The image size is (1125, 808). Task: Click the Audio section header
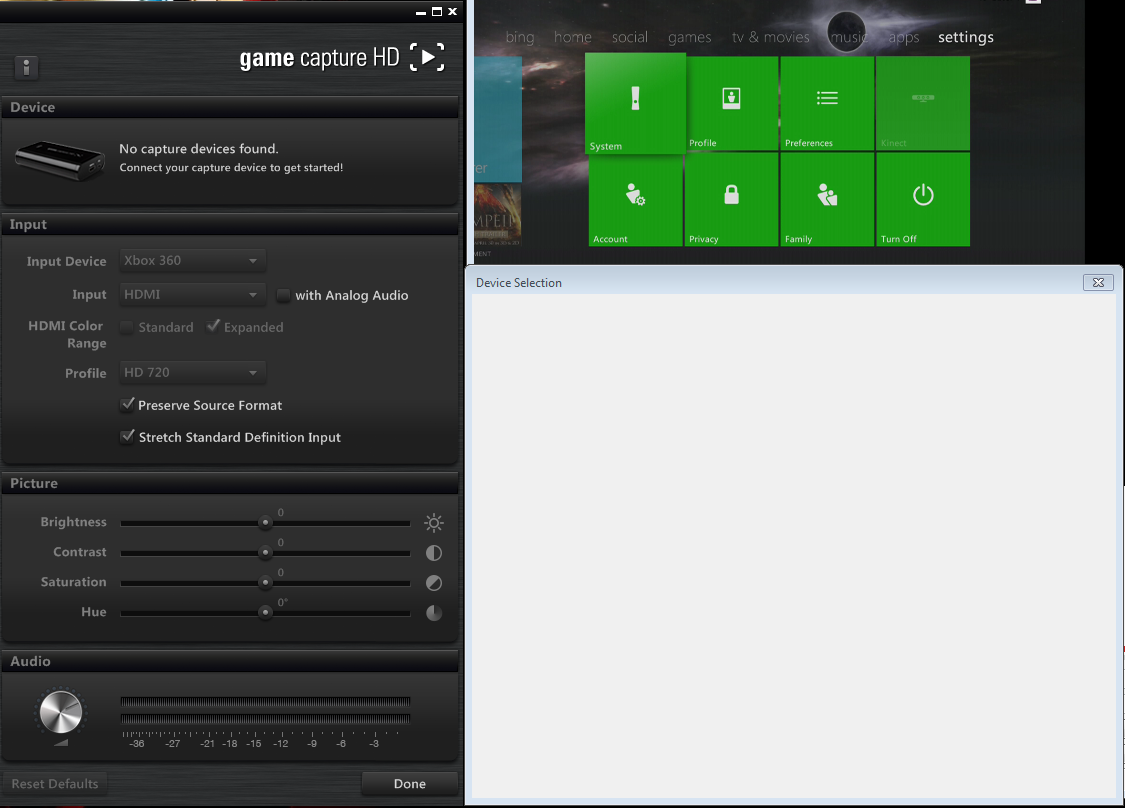click(230, 661)
